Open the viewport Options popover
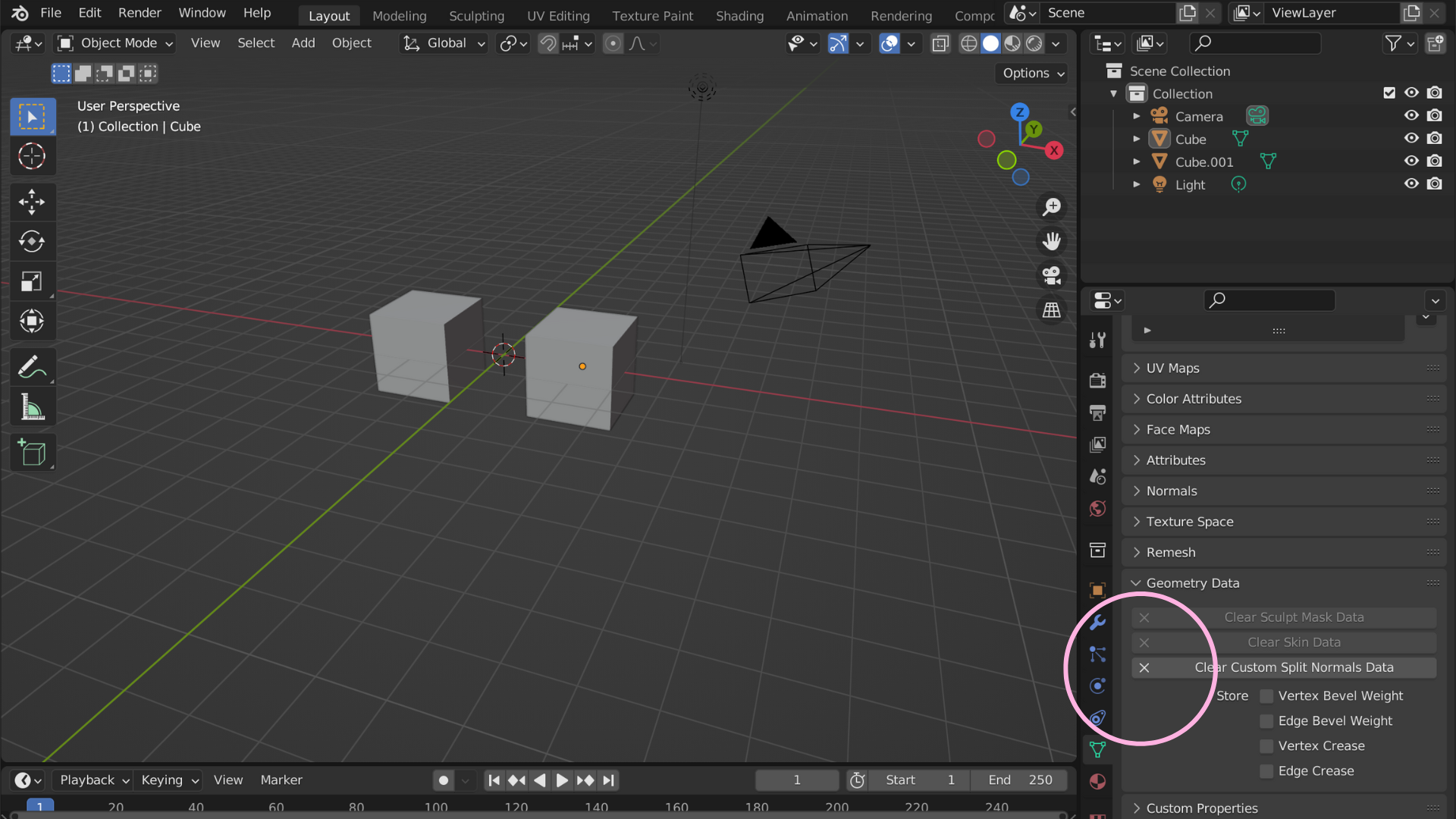Screen dimensions: 1456x819 (1030, 73)
